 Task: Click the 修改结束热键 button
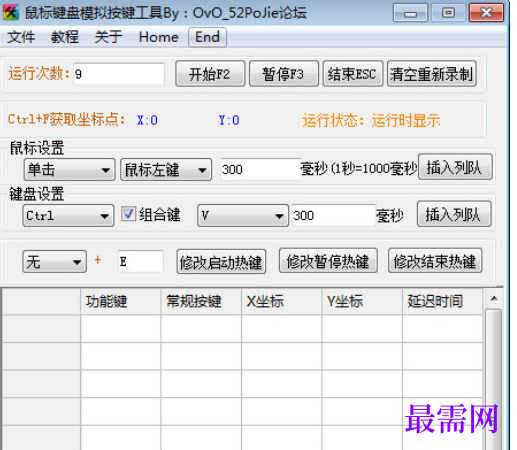coord(435,261)
